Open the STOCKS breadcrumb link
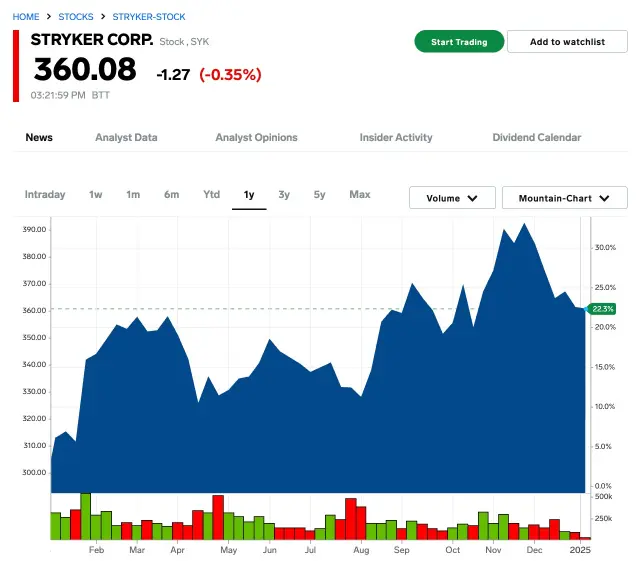The image size is (640, 561). (x=76, y=17)
